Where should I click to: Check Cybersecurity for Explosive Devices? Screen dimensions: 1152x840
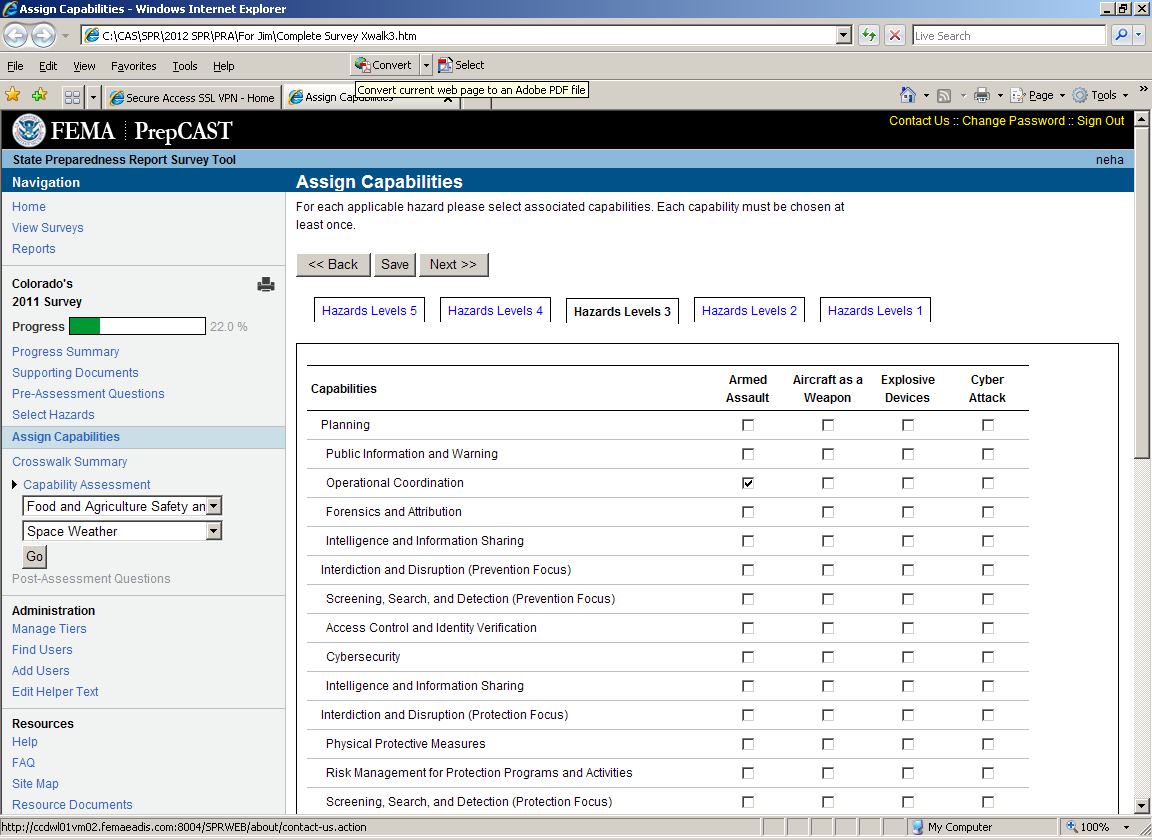coord(908,657)
